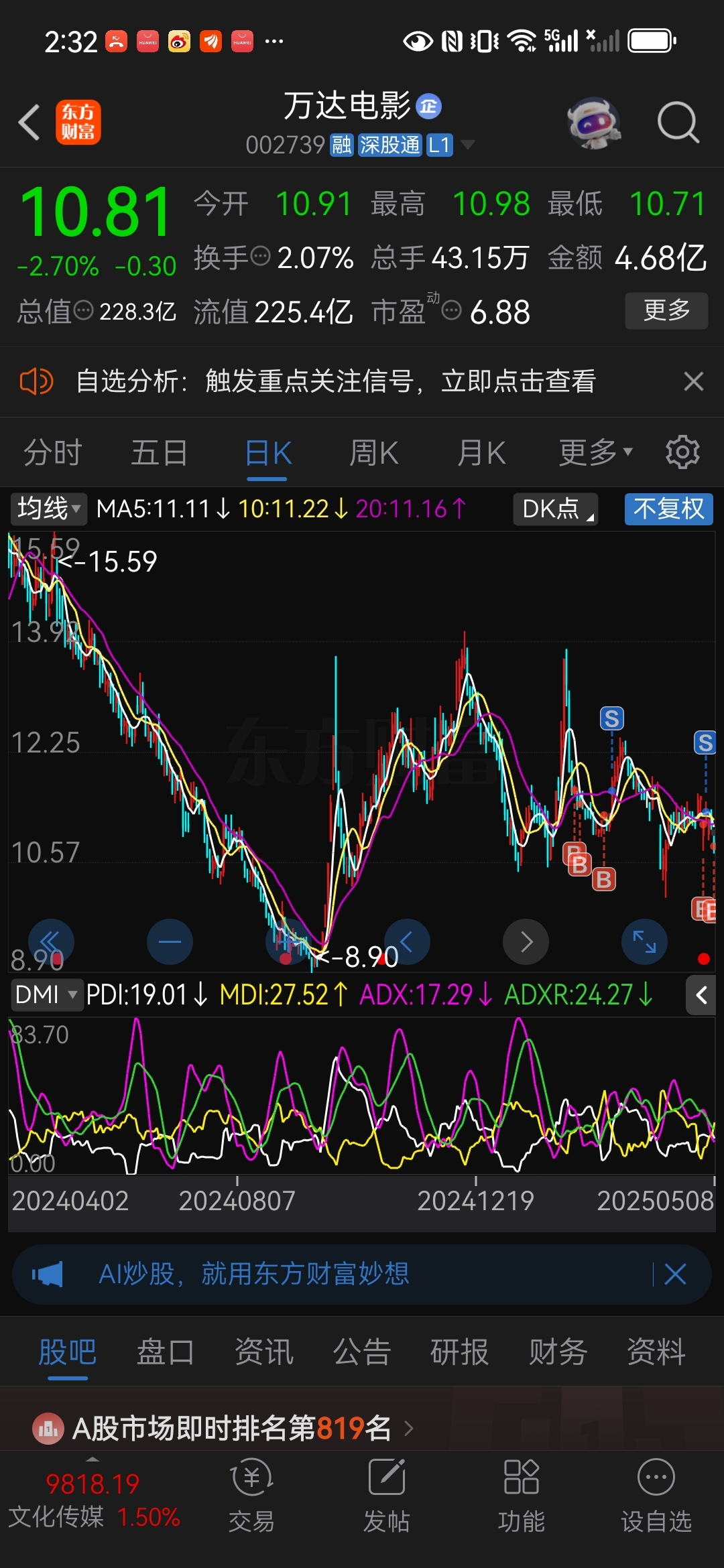Switch to 资料 tab
This screenshot has width=724, height=1568.
656,1352
